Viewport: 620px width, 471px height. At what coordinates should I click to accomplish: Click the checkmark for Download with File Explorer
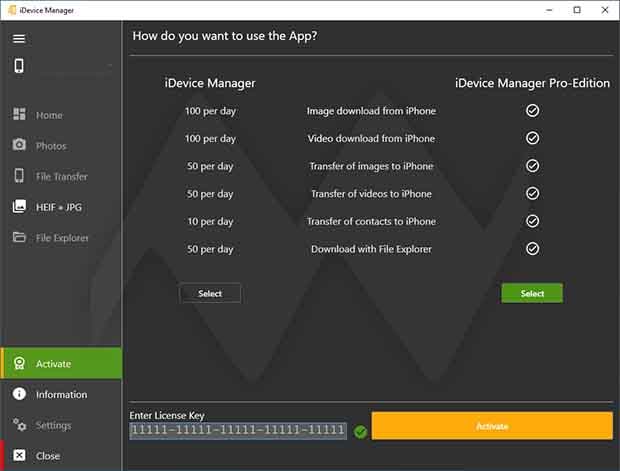[x=532, y=249]
